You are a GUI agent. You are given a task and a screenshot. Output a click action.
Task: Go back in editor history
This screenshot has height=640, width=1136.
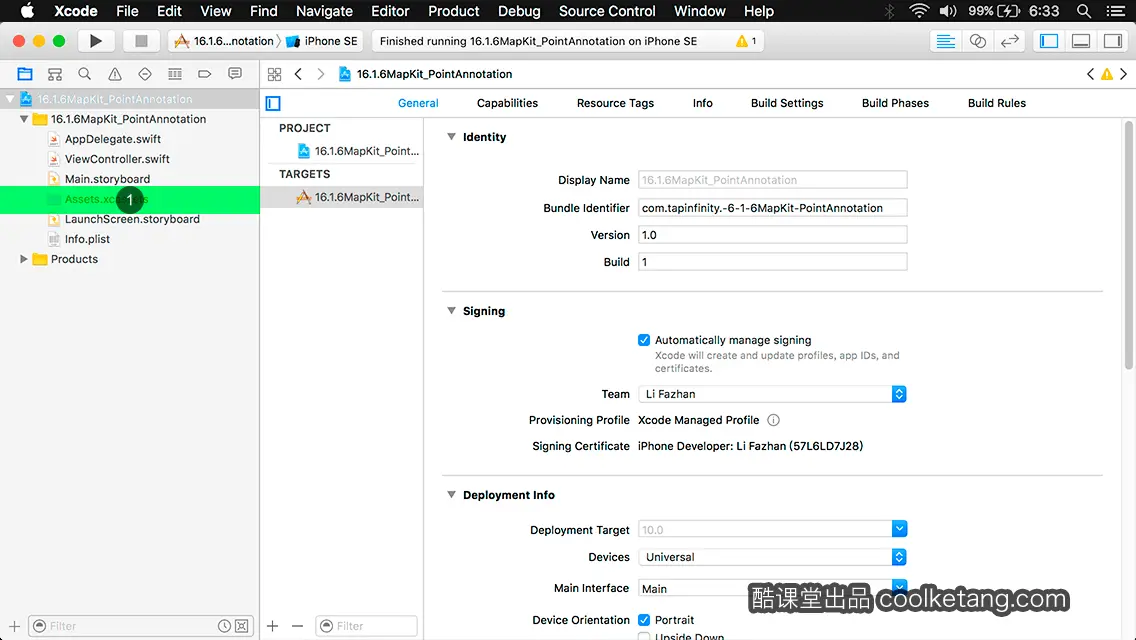pos(298,74)
